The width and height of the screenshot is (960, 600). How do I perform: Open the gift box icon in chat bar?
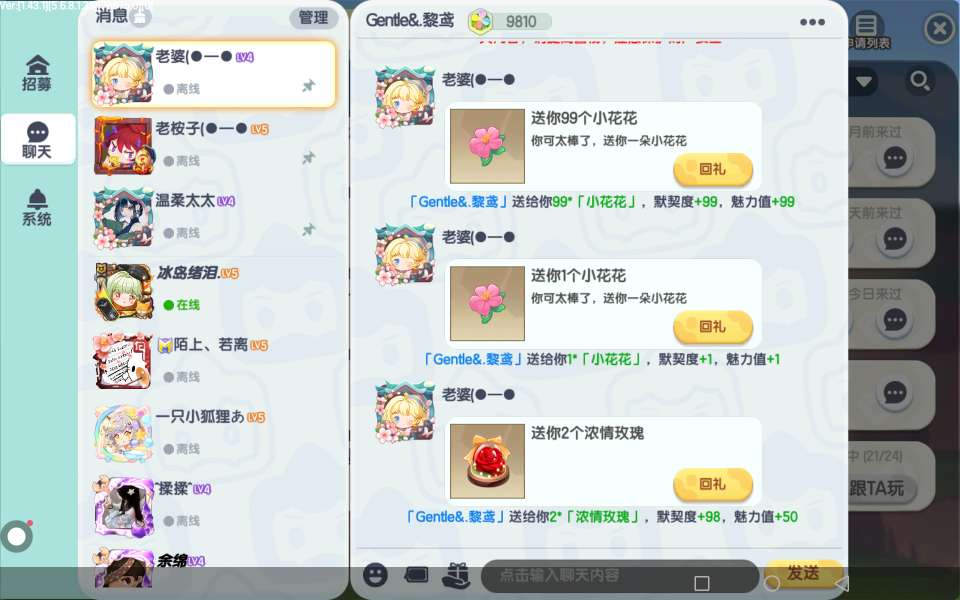coord(456,574)
